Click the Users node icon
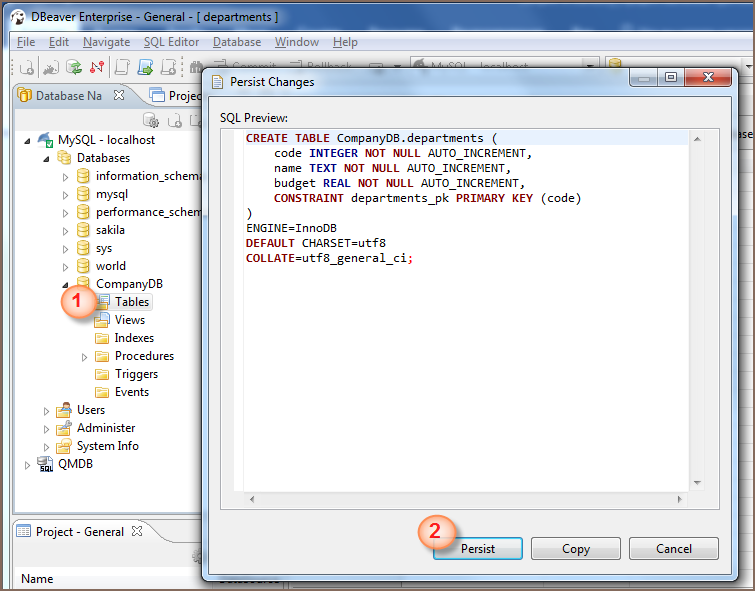Image resolution: width=755 pixels, height=591 pixels. [64, 410]
